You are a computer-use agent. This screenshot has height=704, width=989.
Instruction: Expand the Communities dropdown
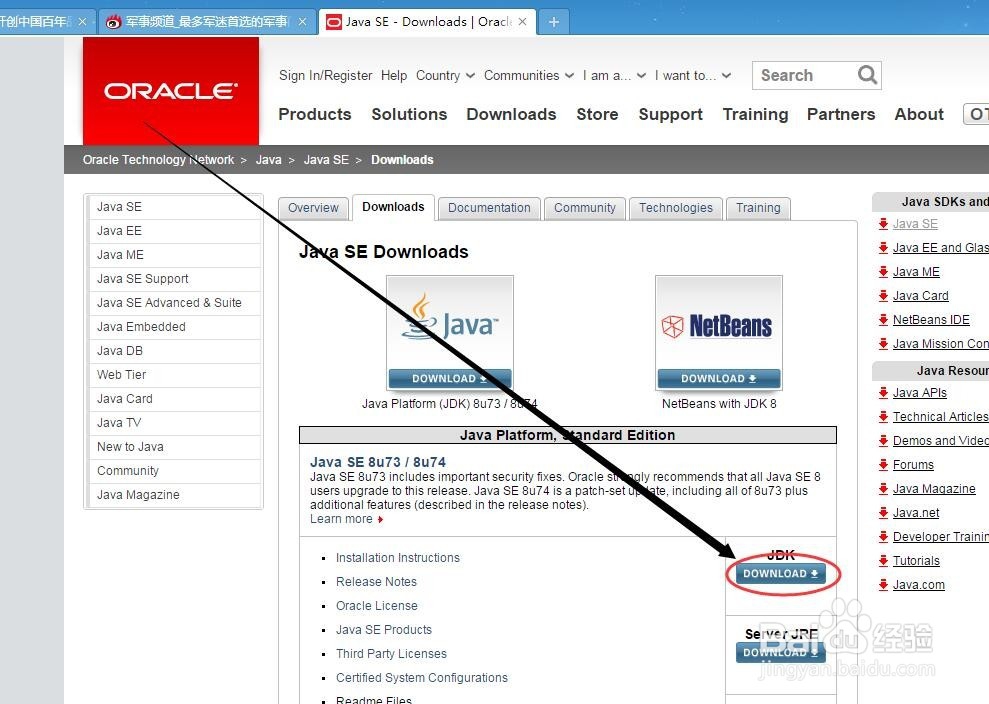(x=529, y=75)
